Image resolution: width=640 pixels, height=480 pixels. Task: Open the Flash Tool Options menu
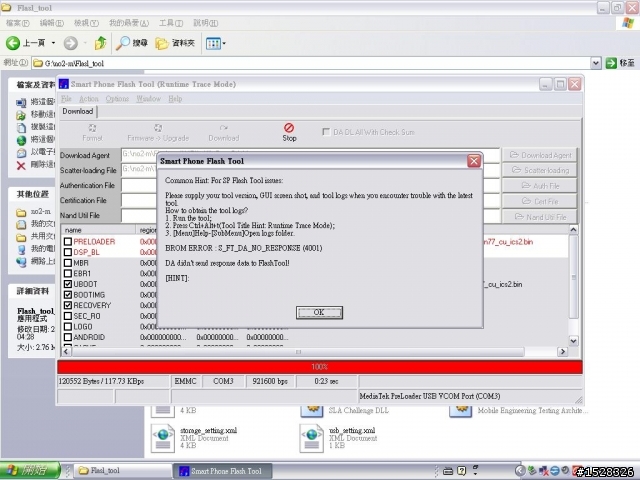pos(117,99)
